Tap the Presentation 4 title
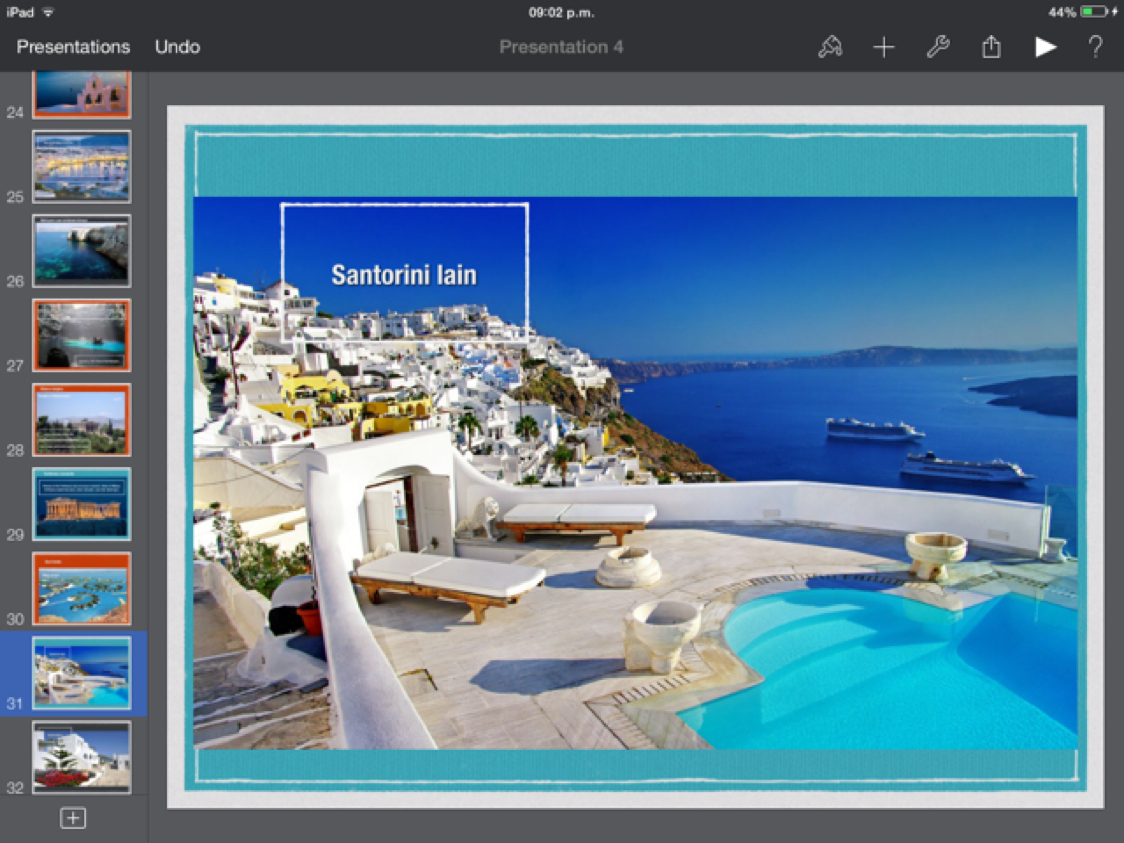 (561, 47)
